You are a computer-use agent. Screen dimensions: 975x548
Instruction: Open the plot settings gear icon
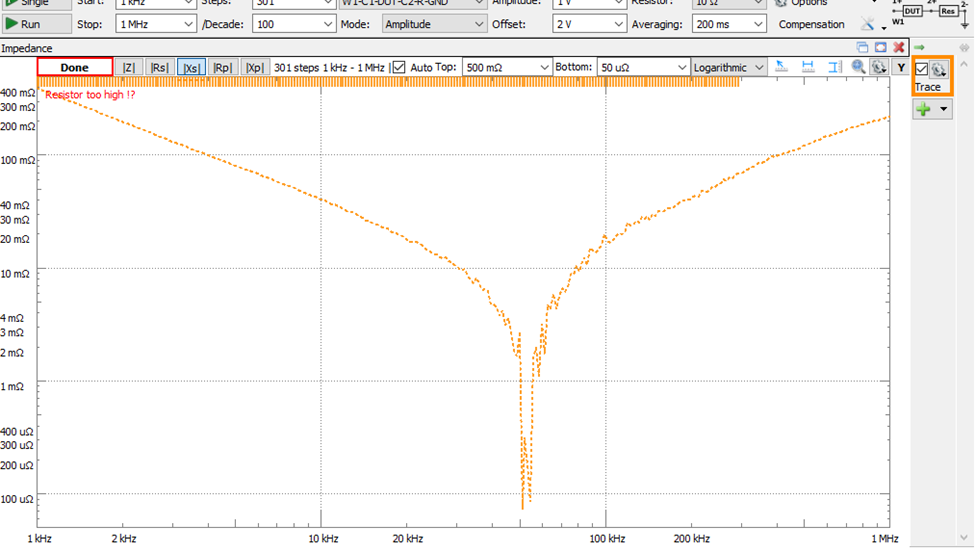[x=878, y=67]
